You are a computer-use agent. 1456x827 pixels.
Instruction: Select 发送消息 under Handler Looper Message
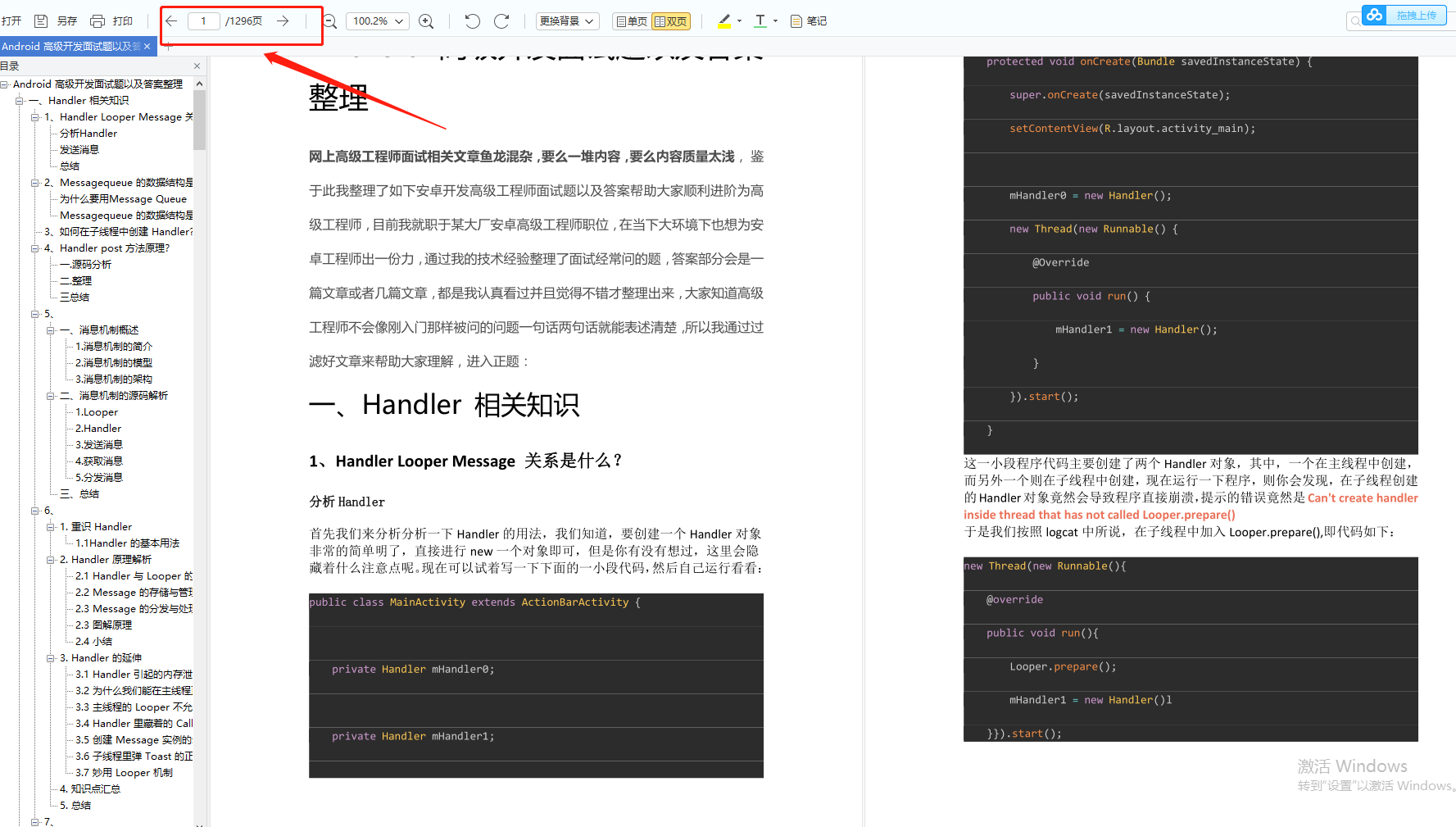[x=79, y=149]
